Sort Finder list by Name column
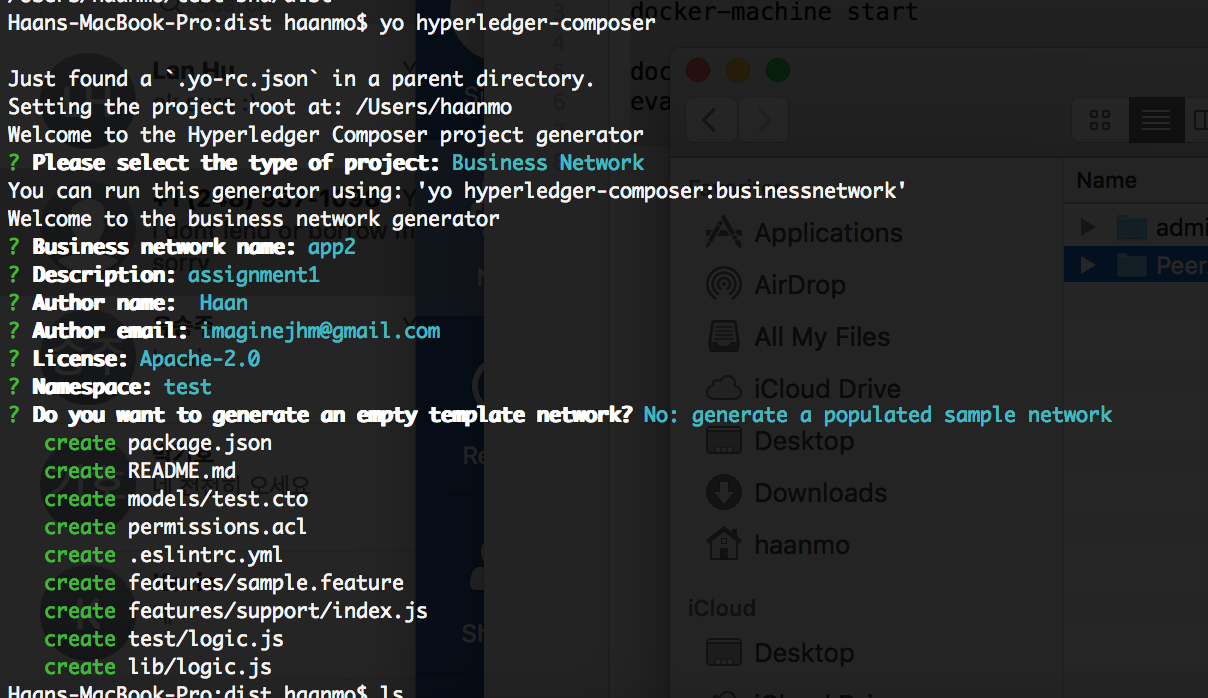Viewport: 1208px width, 698px height. [1107, 181]
